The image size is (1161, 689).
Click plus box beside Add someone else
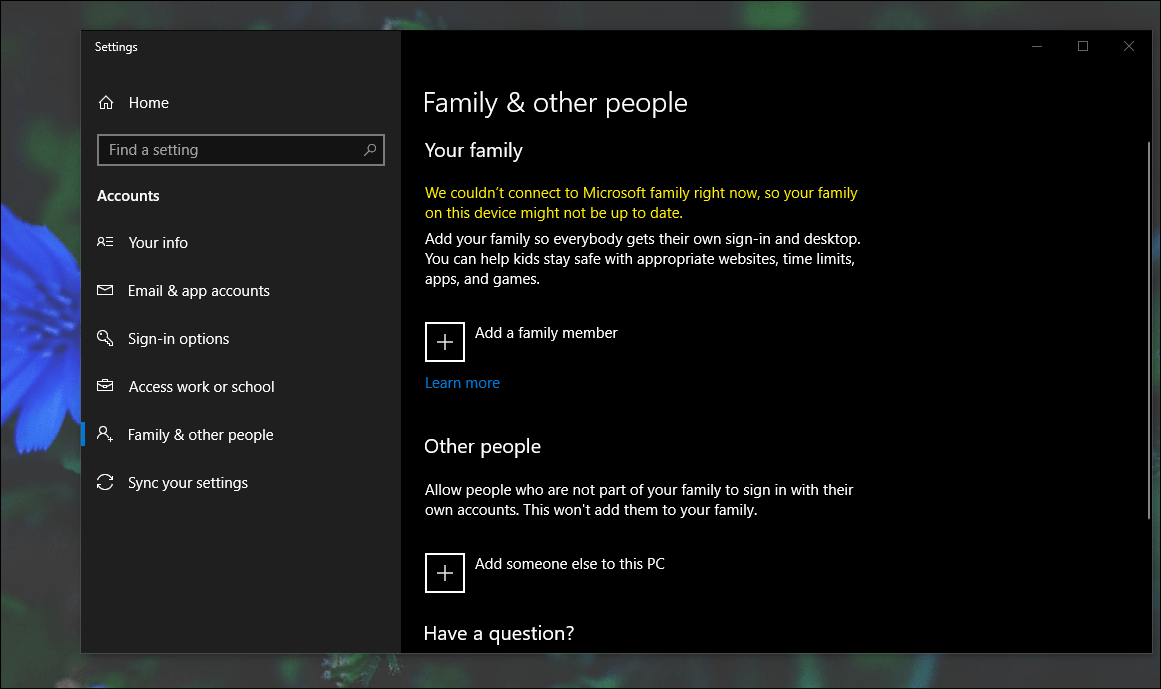pyautogui.click(x=445, y=573)
